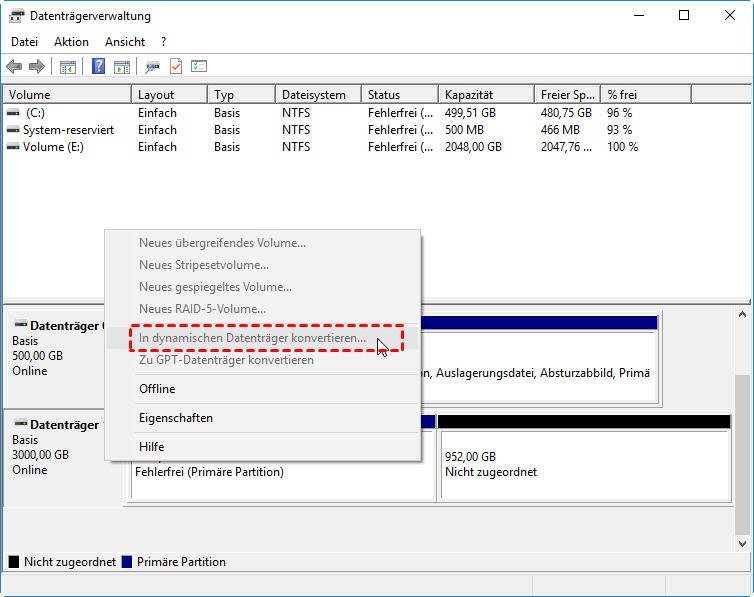Click the scroll up arrow in disk pane
The height and width of the screenshot is (597, 754).
click(742, 314)
